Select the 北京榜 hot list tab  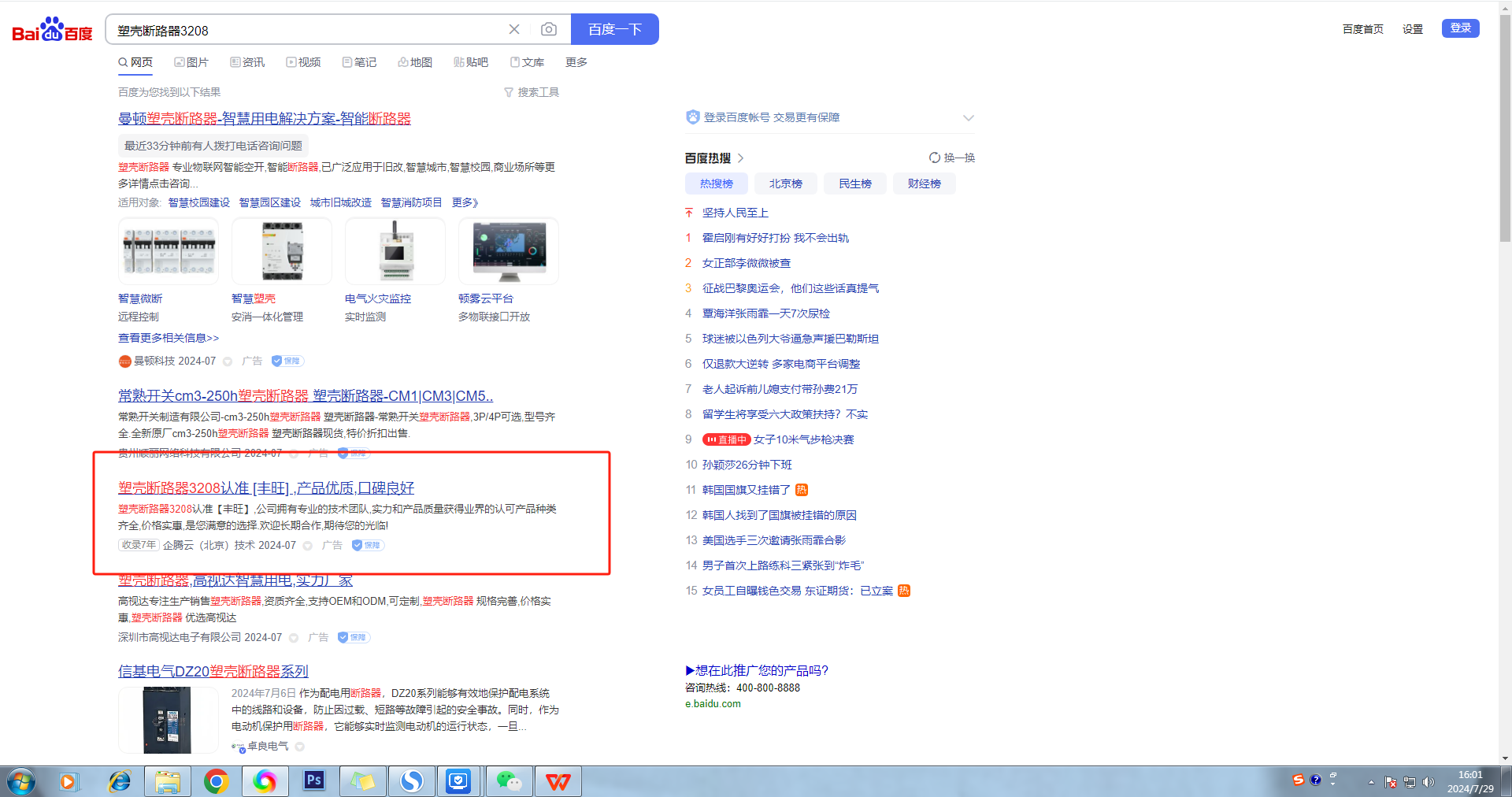coord(785,183)
